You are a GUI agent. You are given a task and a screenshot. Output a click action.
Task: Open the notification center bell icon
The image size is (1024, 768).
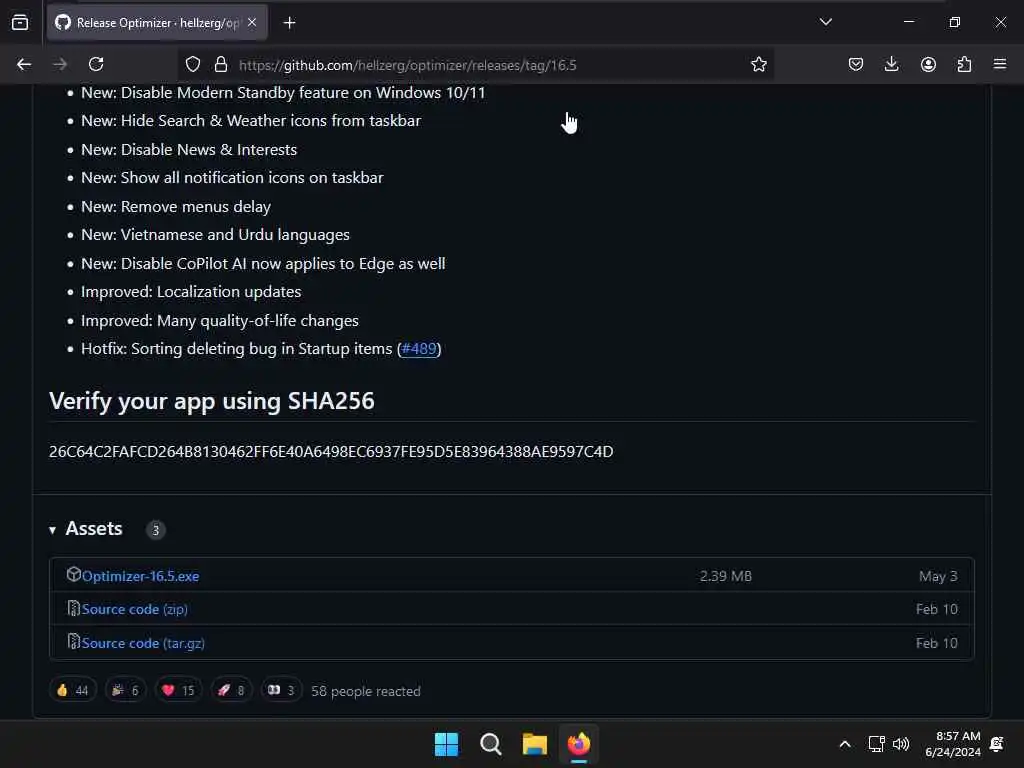(997, 744)
